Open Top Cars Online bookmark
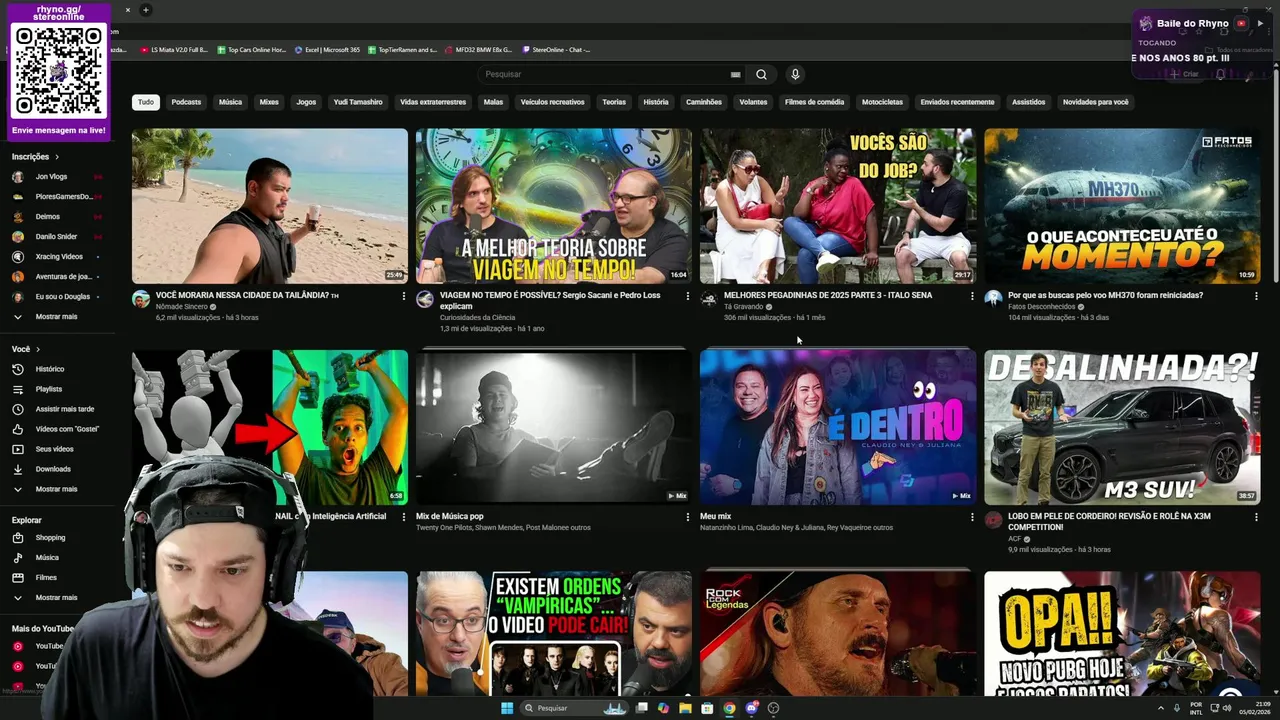1280x720 pixels. pyautogui.click(x=251, y=49)
